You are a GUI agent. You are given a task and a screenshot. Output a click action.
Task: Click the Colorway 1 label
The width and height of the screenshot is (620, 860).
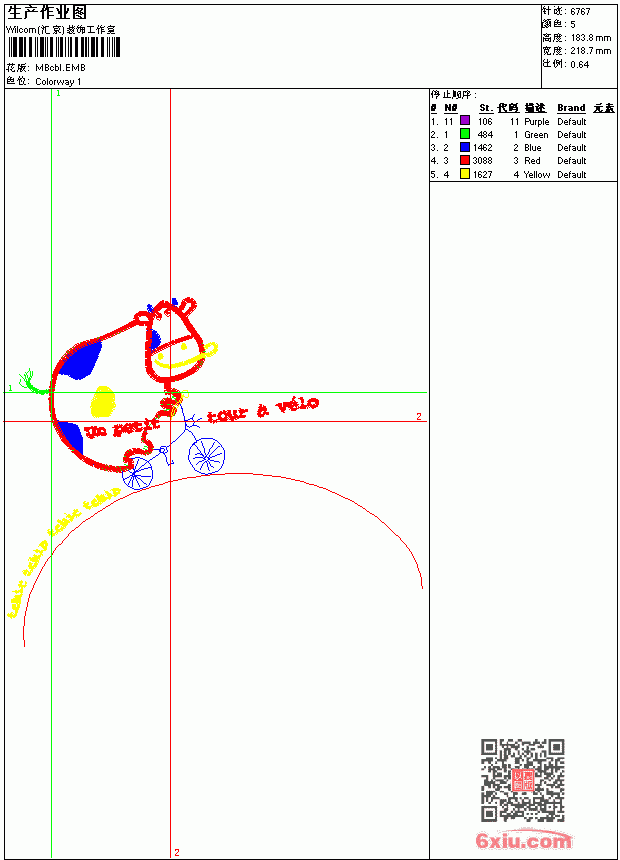[x=58, y=82]
